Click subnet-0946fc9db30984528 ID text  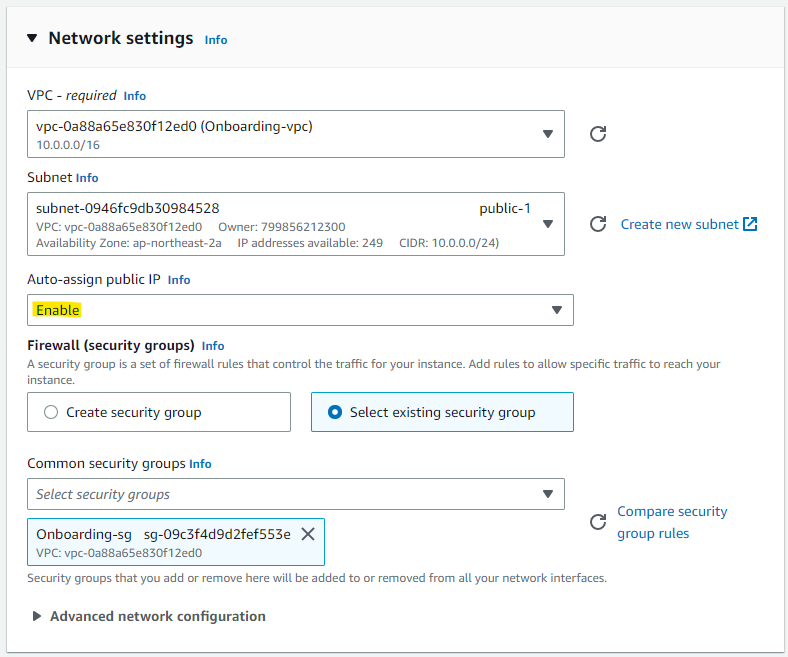(128, 208)
